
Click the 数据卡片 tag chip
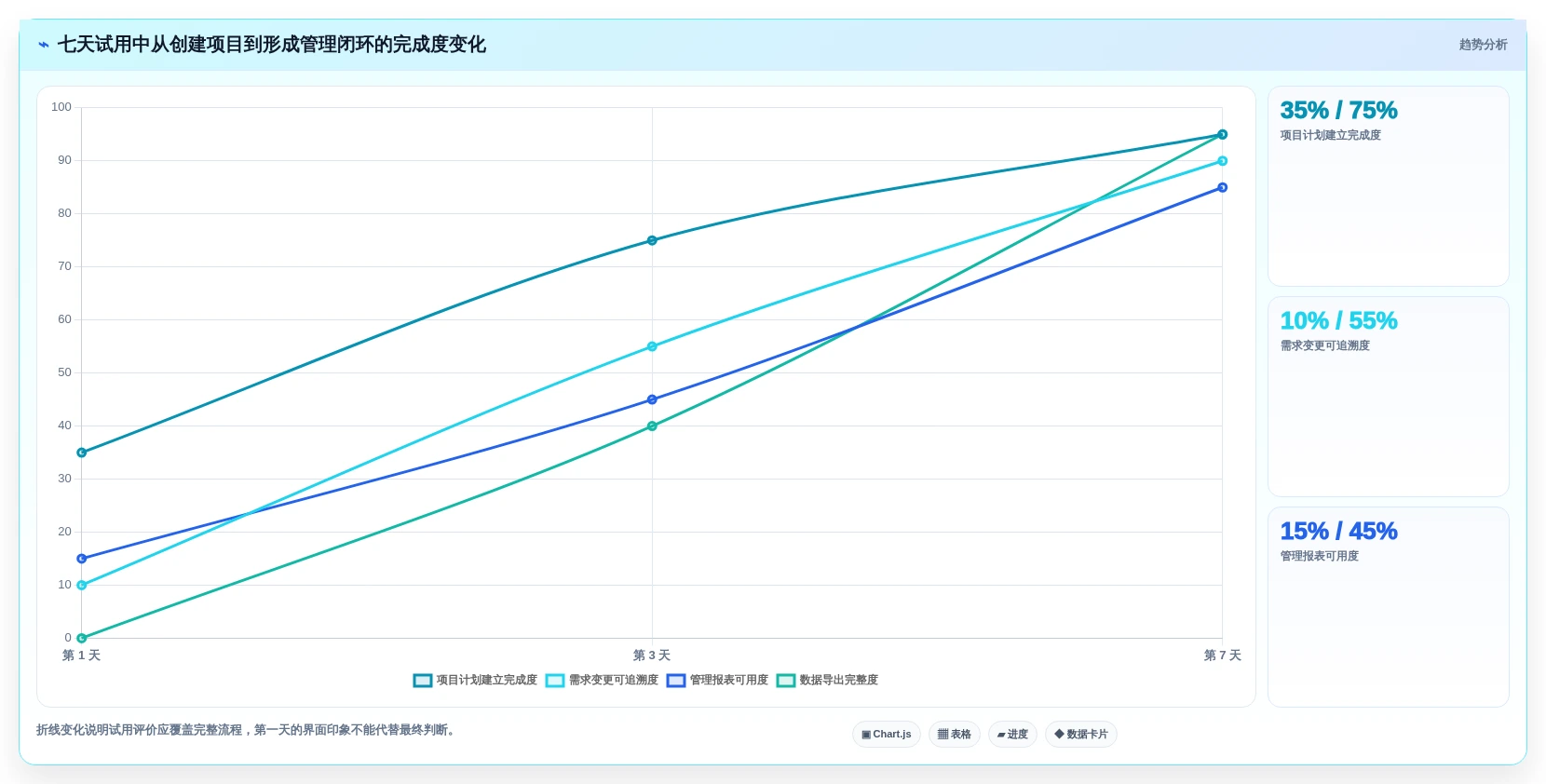tap(1081, 735)
